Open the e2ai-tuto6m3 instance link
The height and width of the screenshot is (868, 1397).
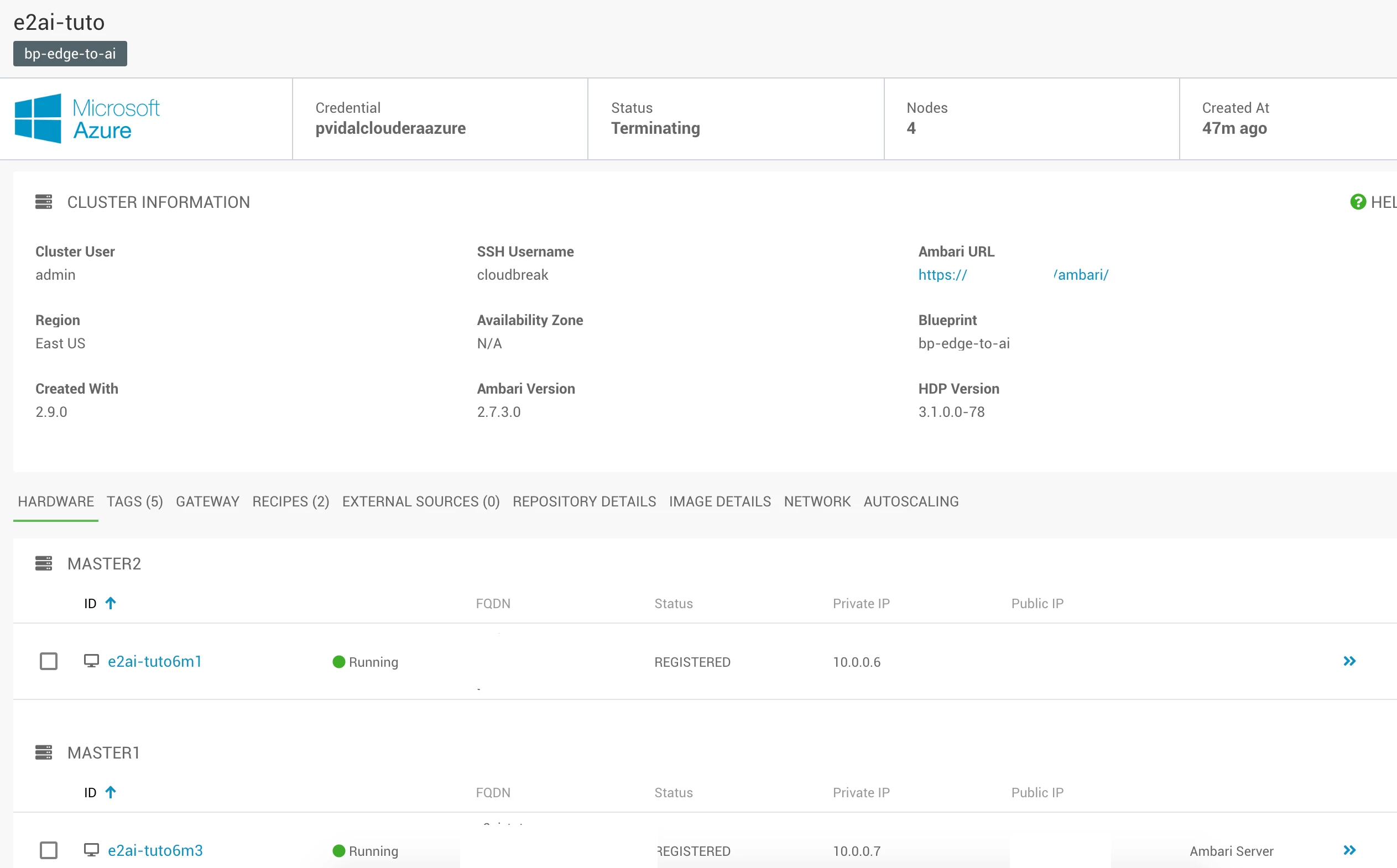coord(155,850)
